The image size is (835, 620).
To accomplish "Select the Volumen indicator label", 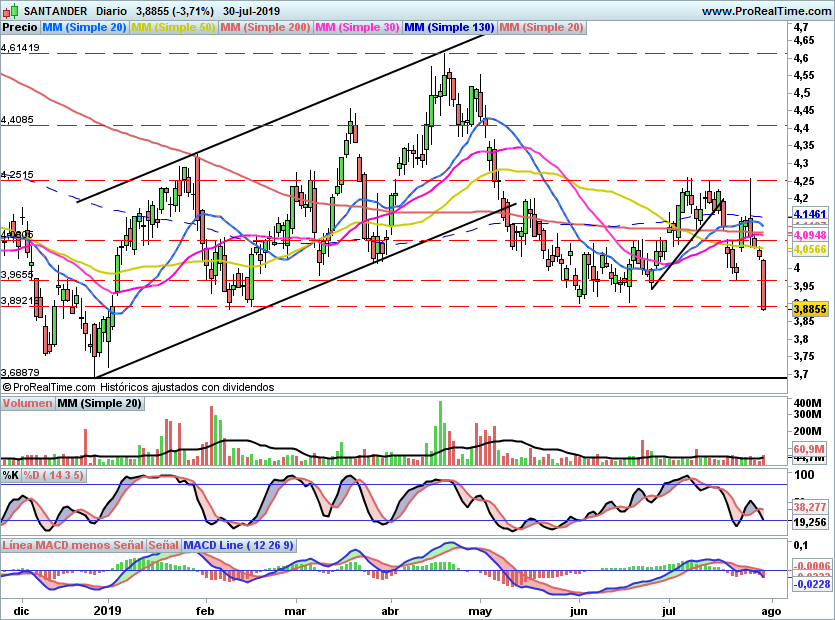I will 27,403.
